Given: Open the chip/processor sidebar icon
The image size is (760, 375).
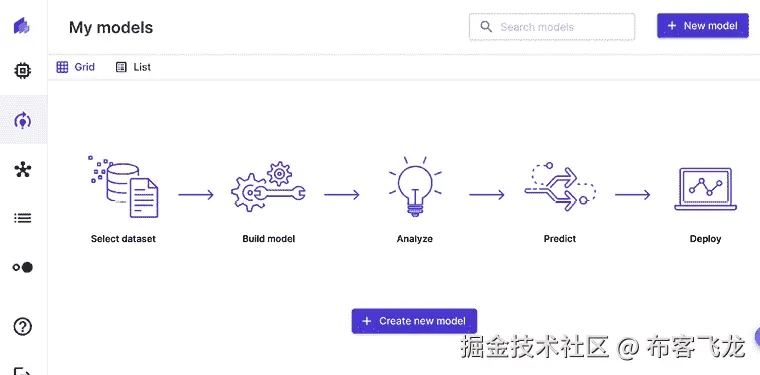Looking at the screenshot, I should 22,71.
